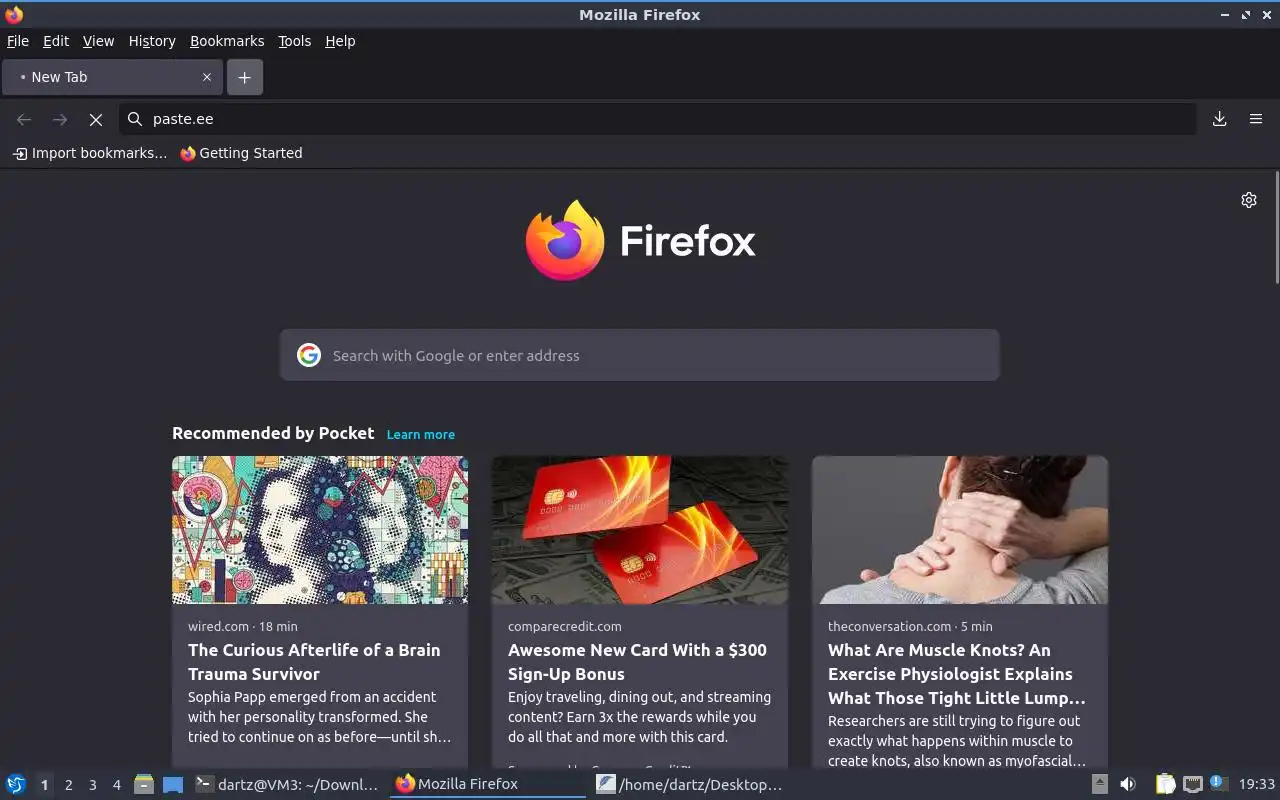Click the volume speaker tray icon
Image resolution: width=1280 pixels, height=800 pixels.
click(1128, 784)
